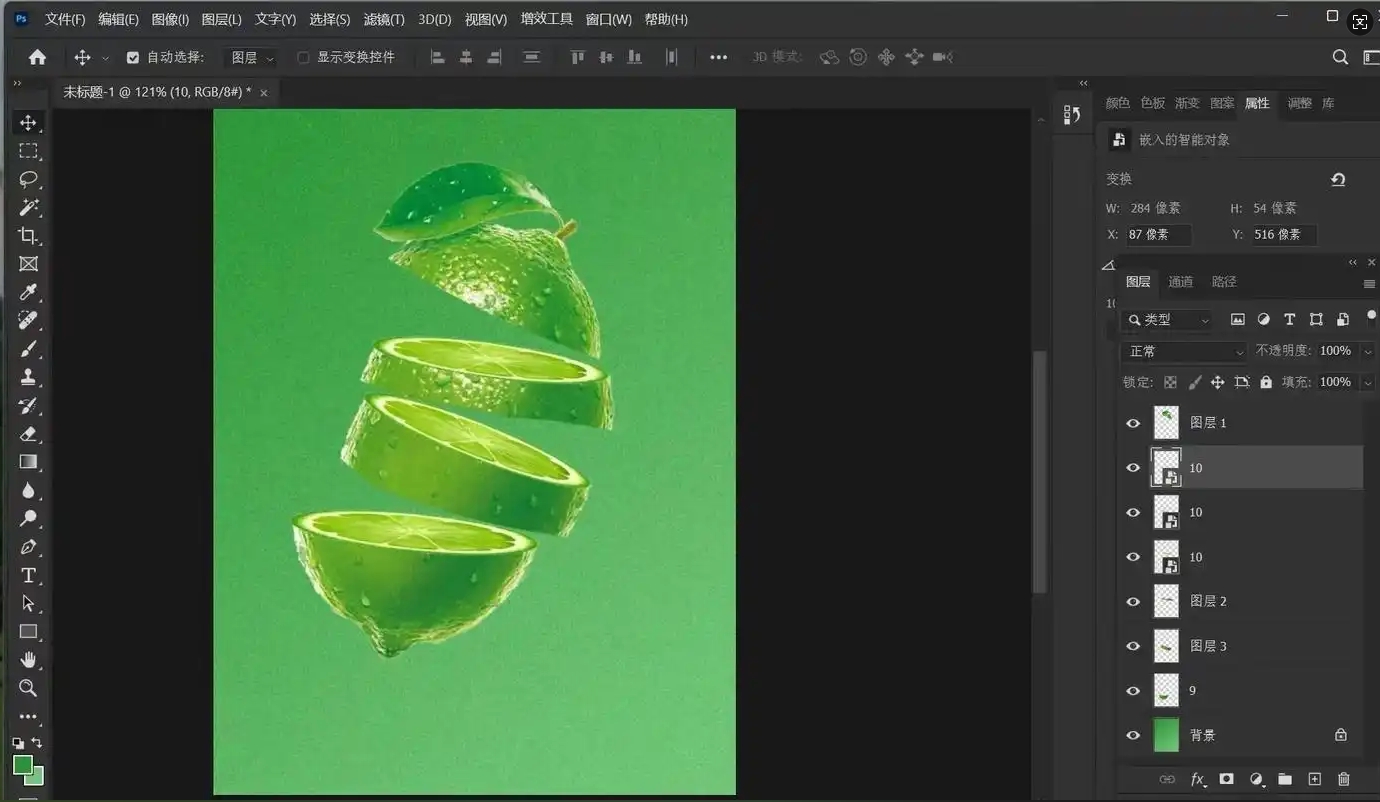Open more align options three dots
The image size is (1380, 802).
(x=718, y=57)
